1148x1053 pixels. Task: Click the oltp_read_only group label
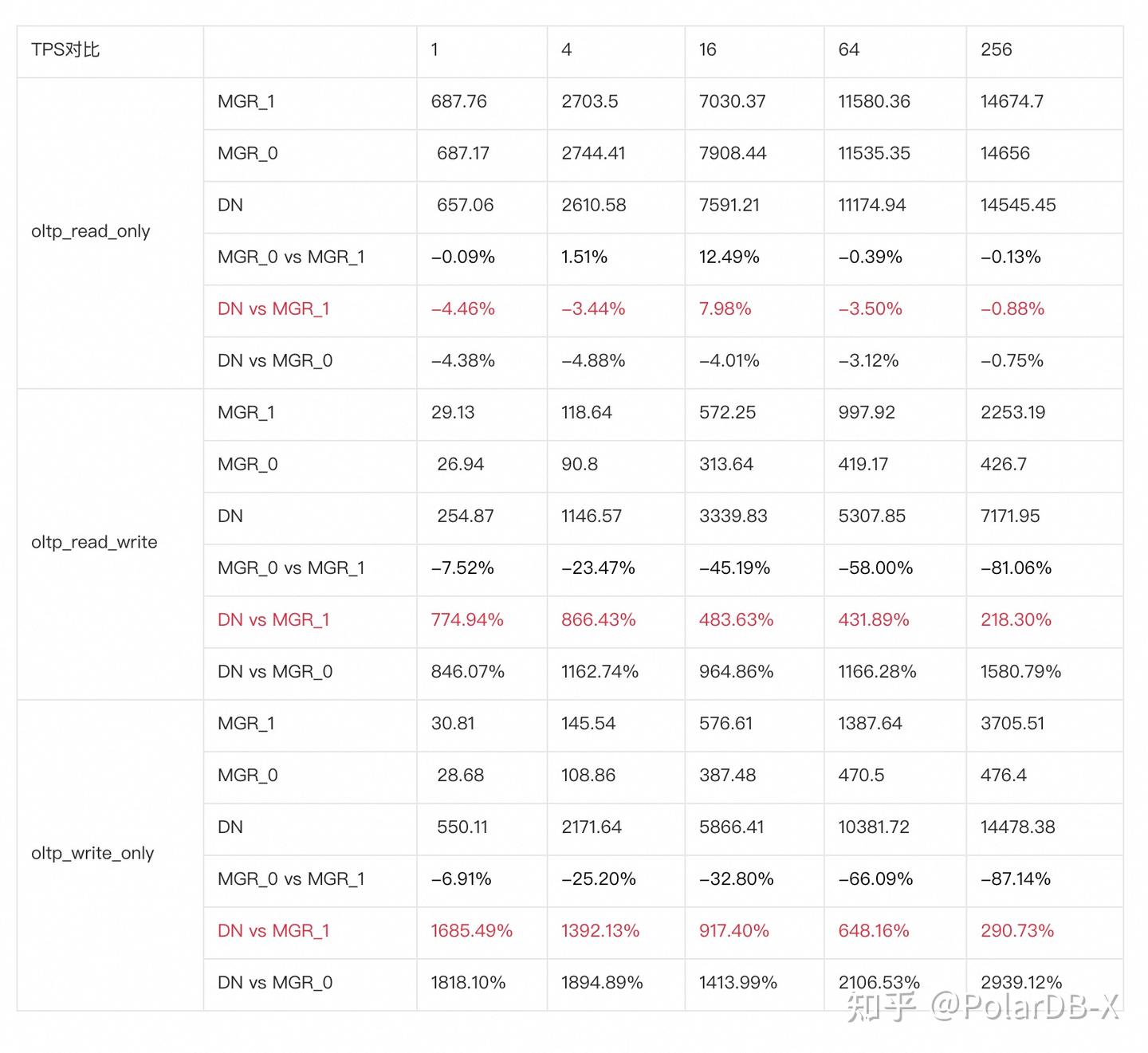click(x=91, y=231)
